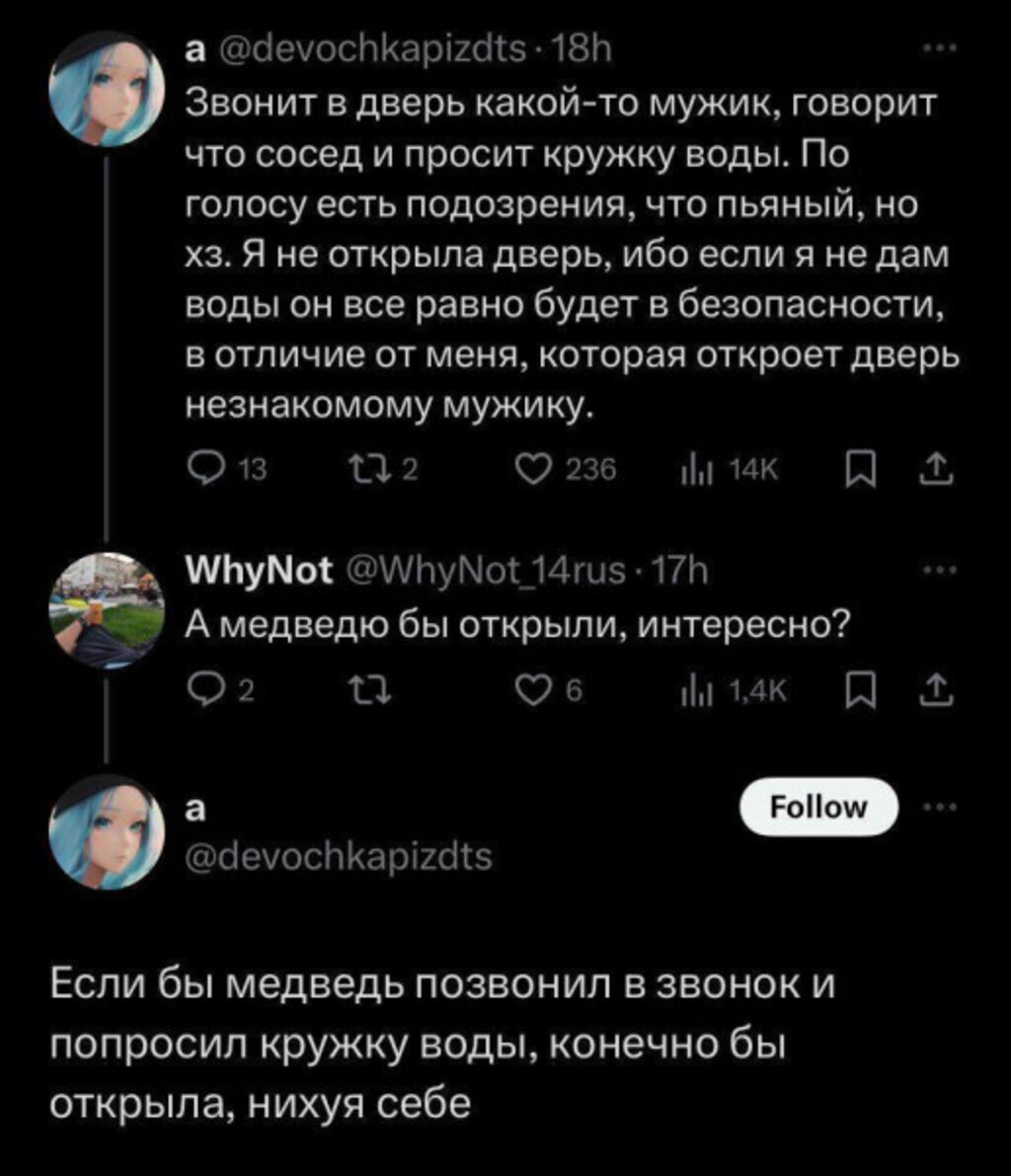Viewport: 1011px width, 1176px height.
Task: Open @devochkapizdts handle in the bottom tweet
Action: [340, 854]
